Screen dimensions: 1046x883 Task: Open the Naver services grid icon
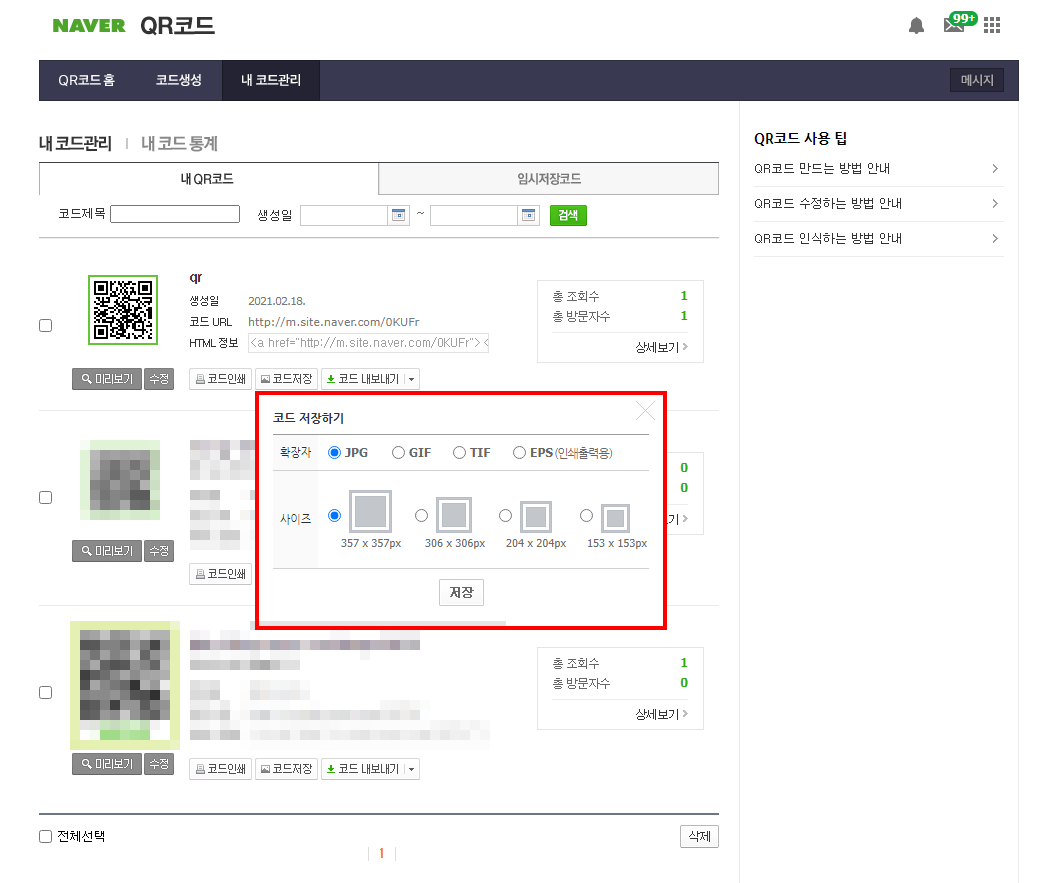(x=992, y=25)
